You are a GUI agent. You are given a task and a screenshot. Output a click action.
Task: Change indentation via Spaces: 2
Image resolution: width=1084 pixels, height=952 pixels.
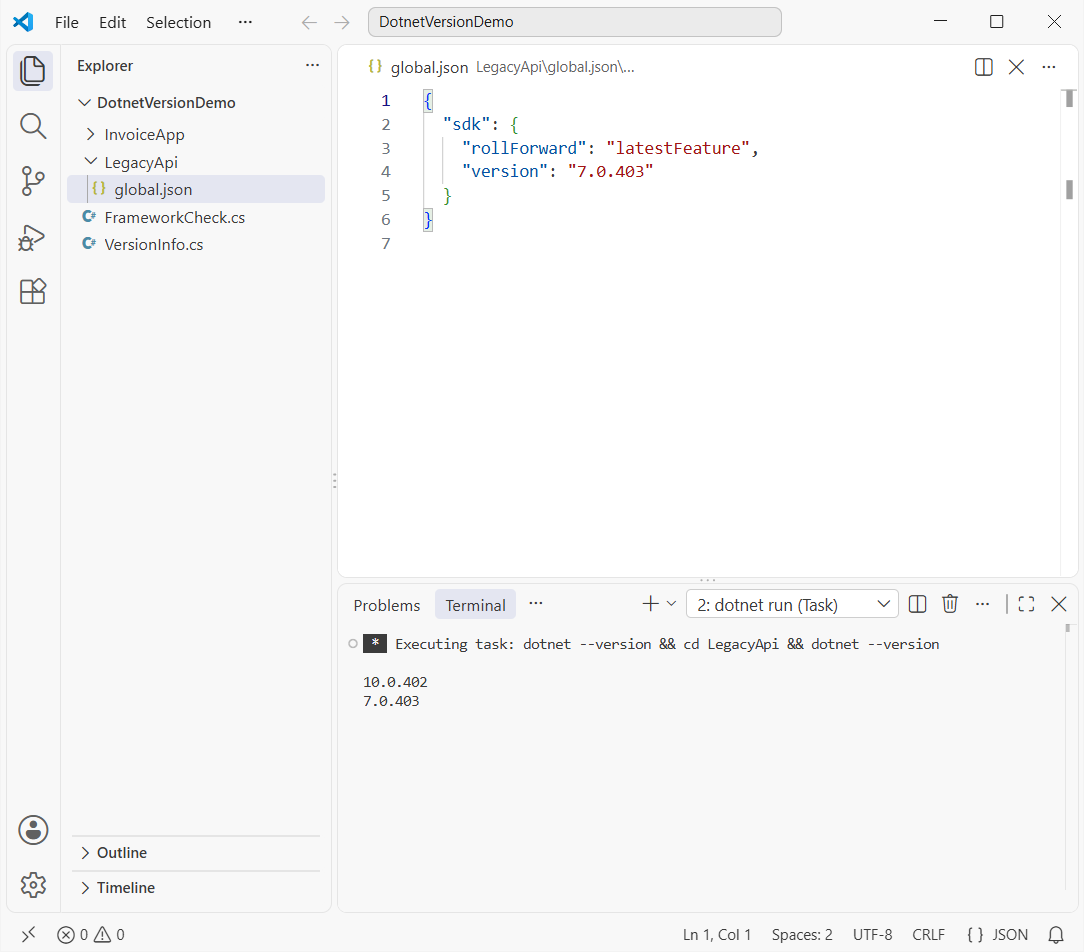[x=802, y=935]
